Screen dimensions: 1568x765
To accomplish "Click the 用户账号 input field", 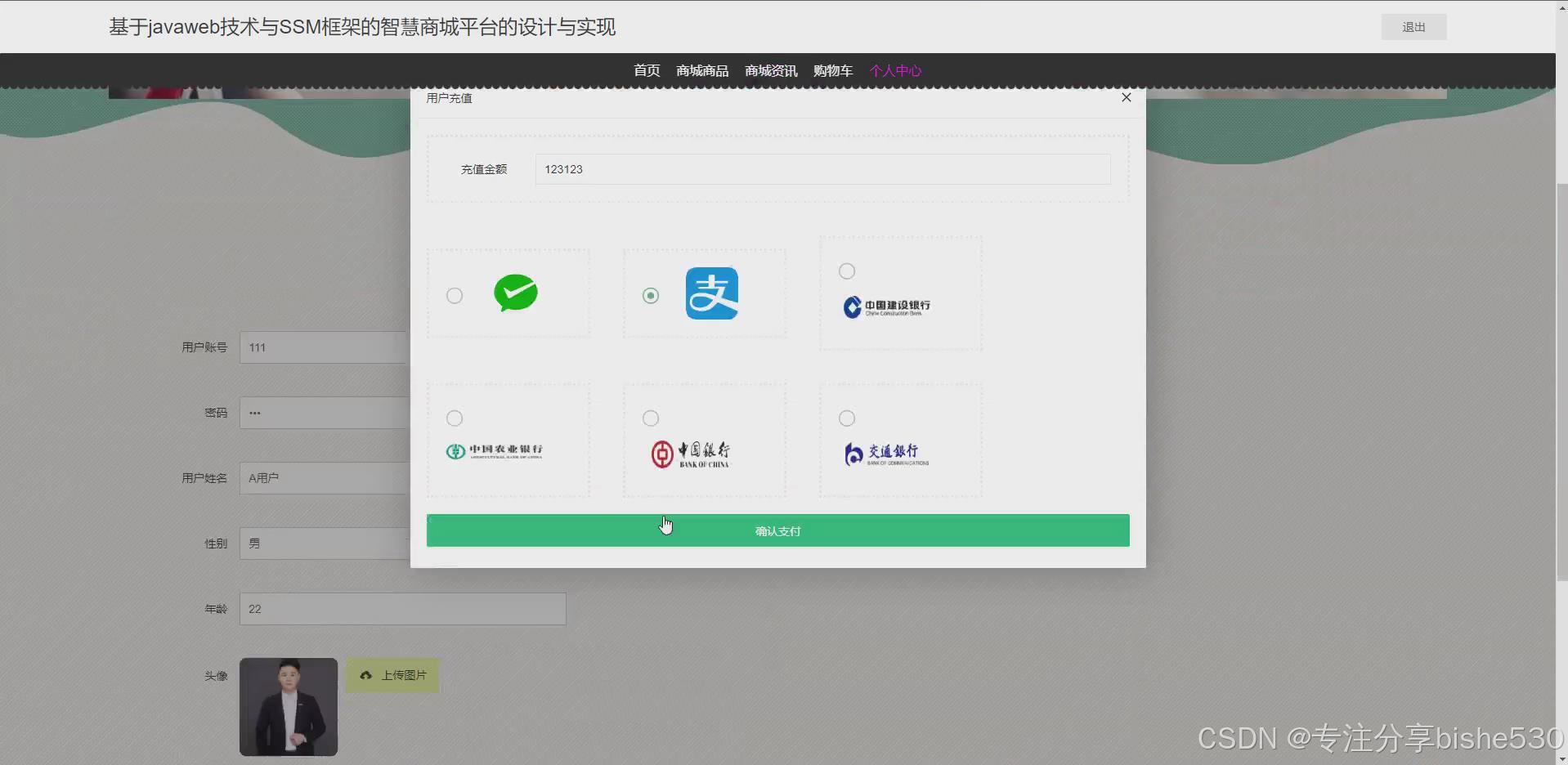I will [x=325, y=347].
